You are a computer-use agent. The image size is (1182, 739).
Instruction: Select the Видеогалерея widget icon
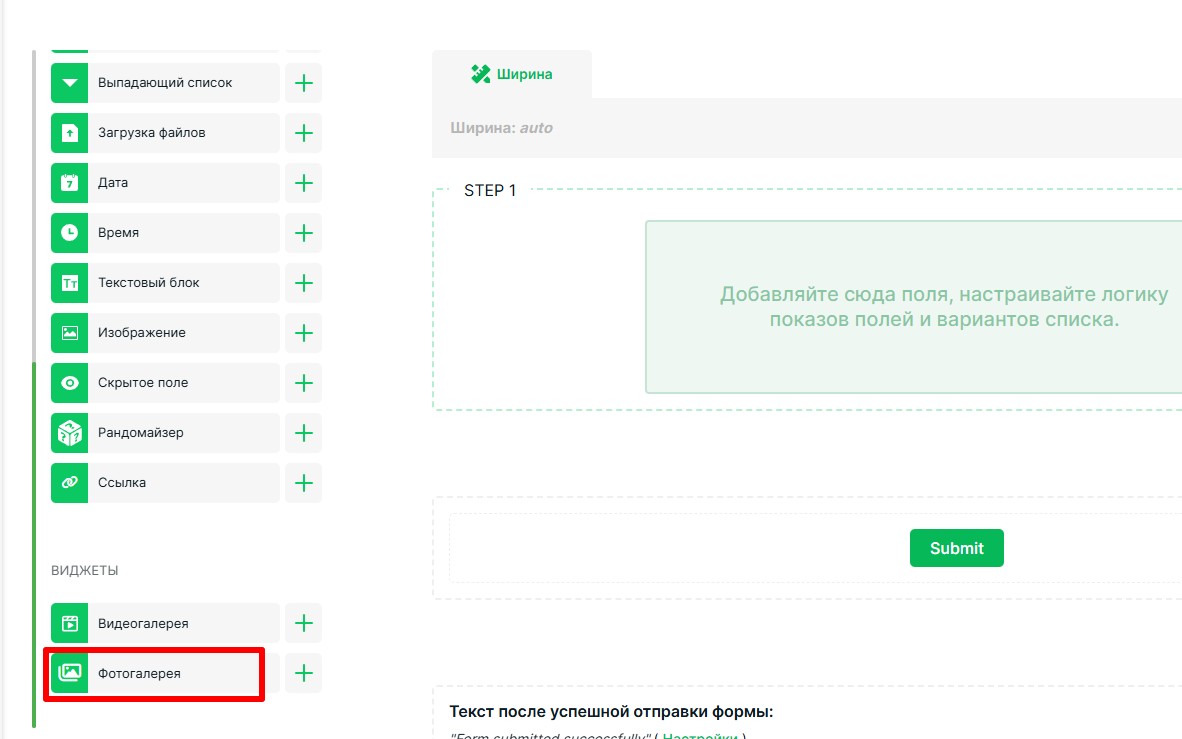(x=70, y=624)
